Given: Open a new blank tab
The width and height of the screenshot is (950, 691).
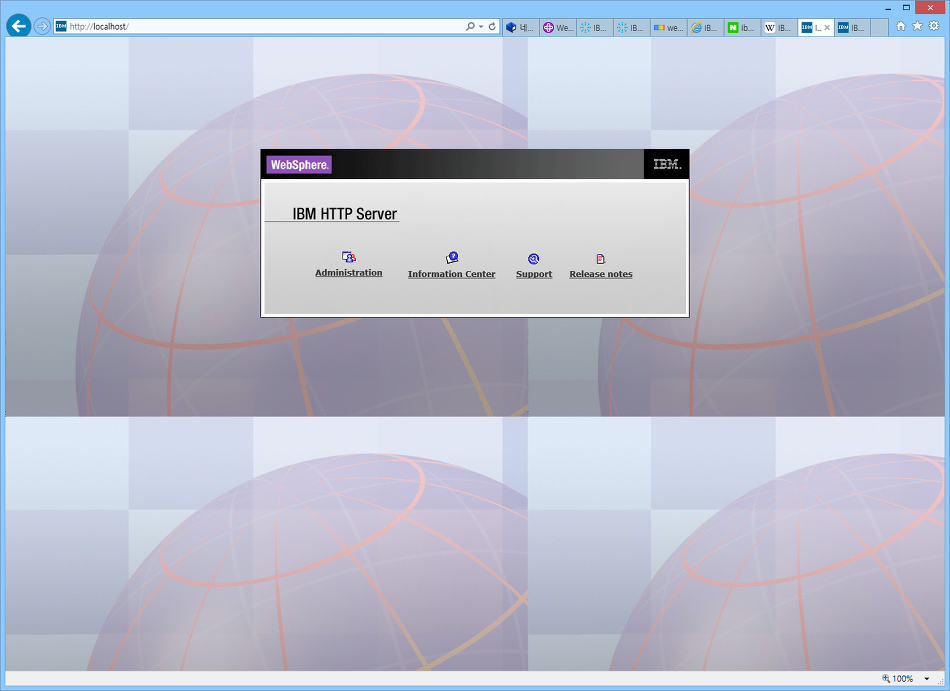Looking at the screenshot, I should click(x=880, y=27).
